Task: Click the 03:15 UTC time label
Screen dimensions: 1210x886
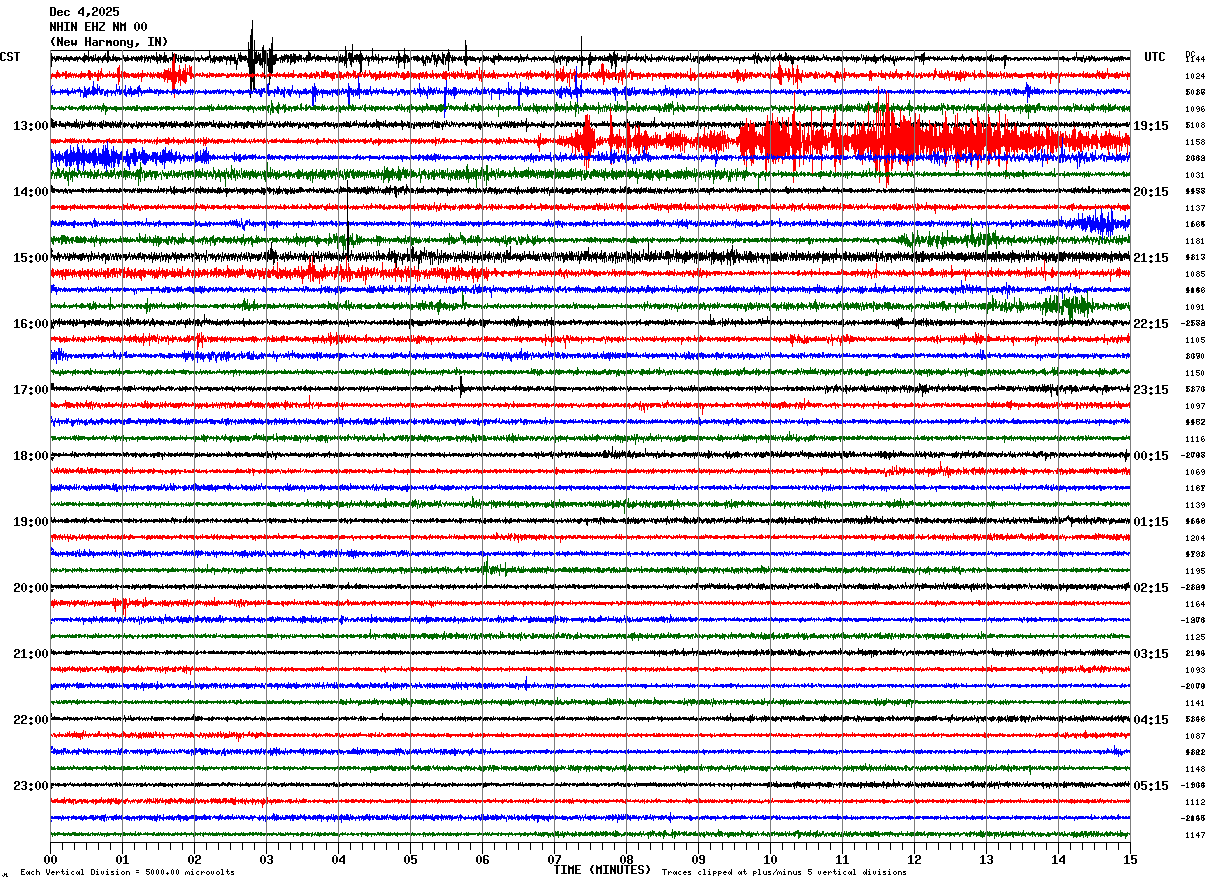Action: tap(1151, 654)
